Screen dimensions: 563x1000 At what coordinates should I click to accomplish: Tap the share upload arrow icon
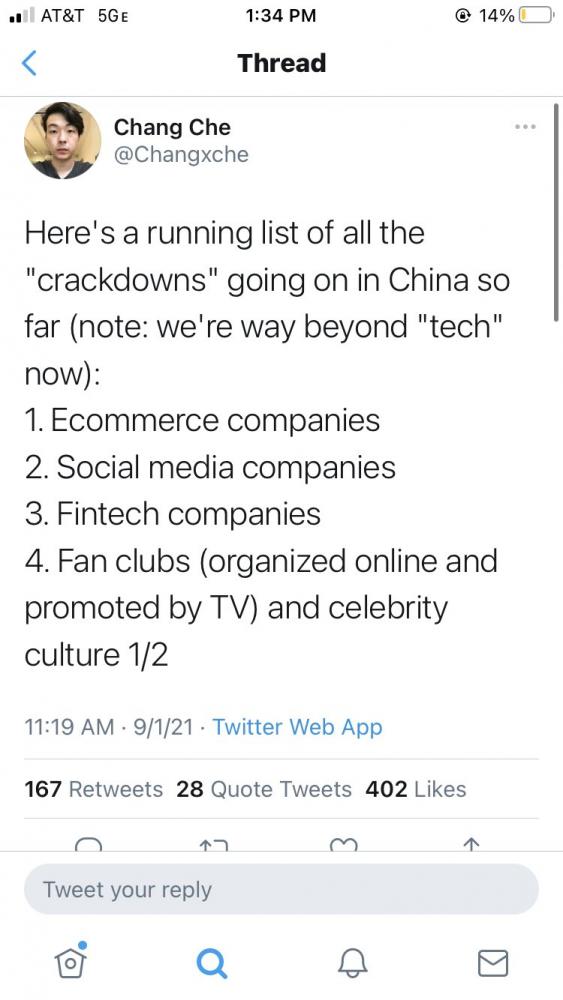470,844
